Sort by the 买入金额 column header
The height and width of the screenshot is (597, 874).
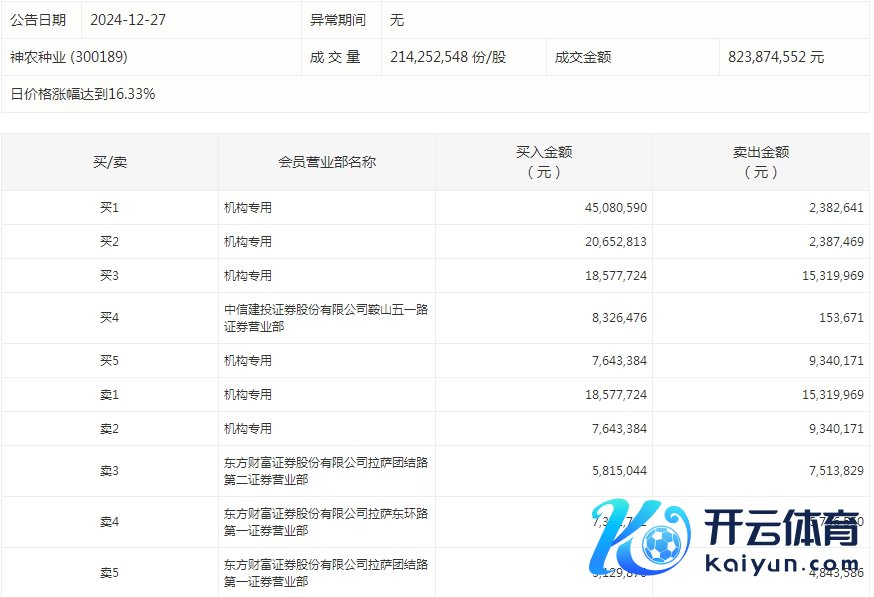click(x=544, y=162)
